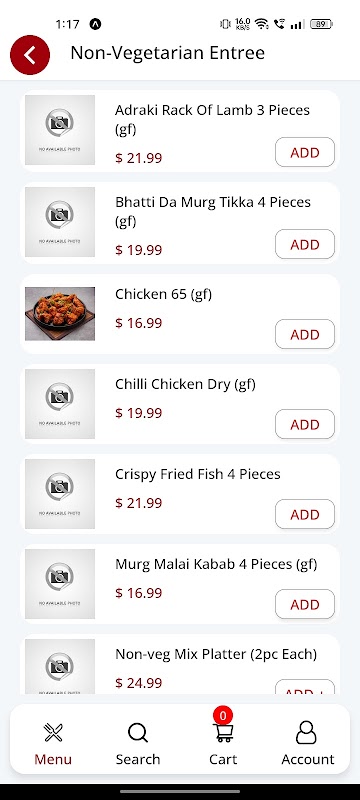Open the Chicken 65 food photo
The image size is (360, 800).
click(x=60, y=314)
